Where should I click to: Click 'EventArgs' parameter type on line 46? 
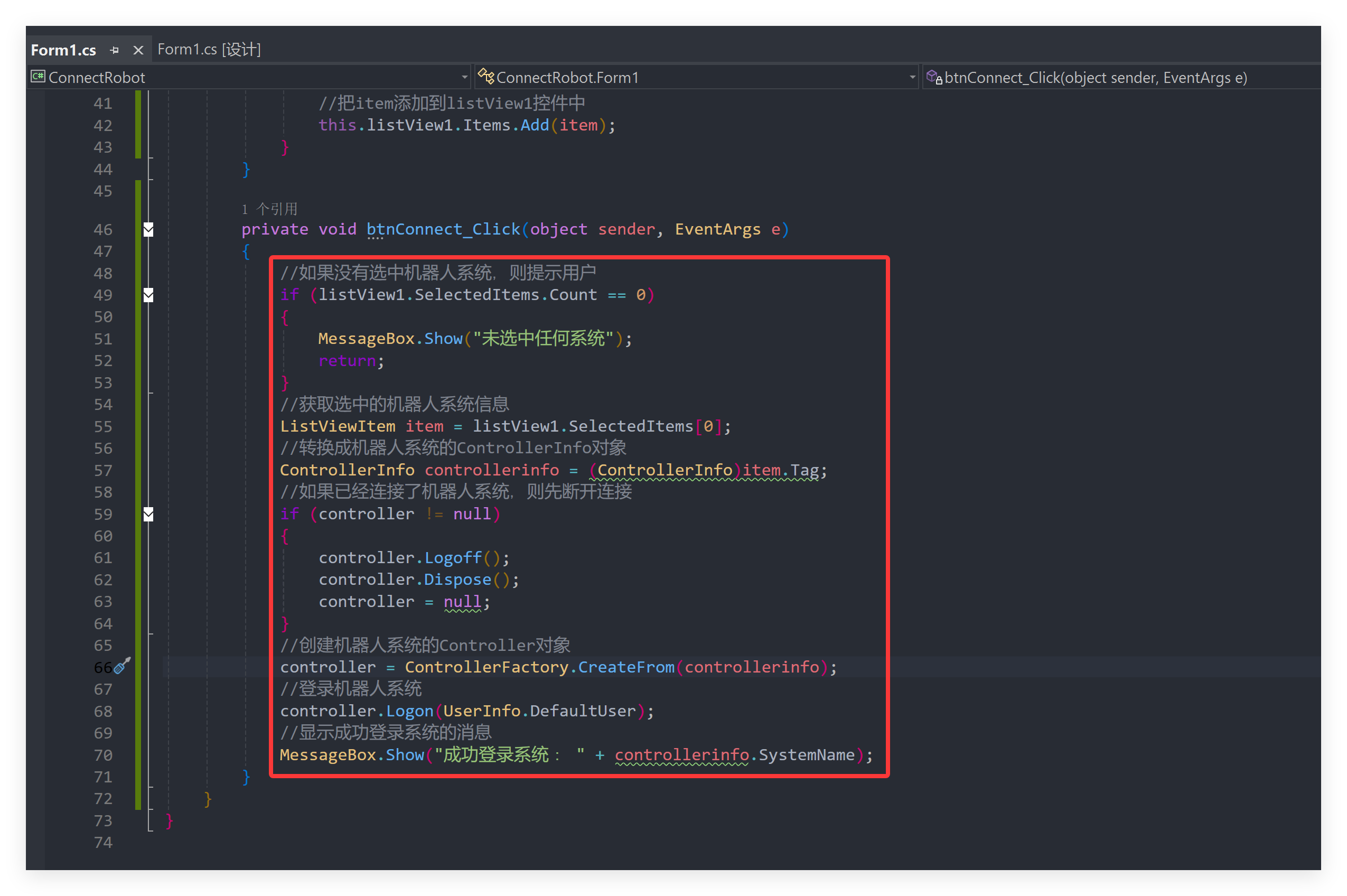tap(717, 230)
